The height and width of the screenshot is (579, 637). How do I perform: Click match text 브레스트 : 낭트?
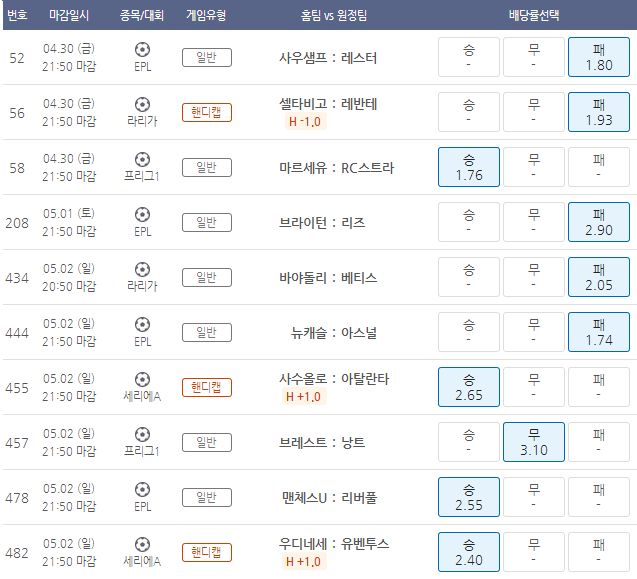click(322, 443)
